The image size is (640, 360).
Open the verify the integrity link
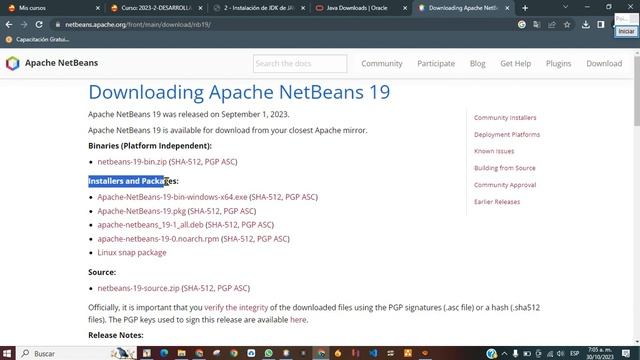236,308
